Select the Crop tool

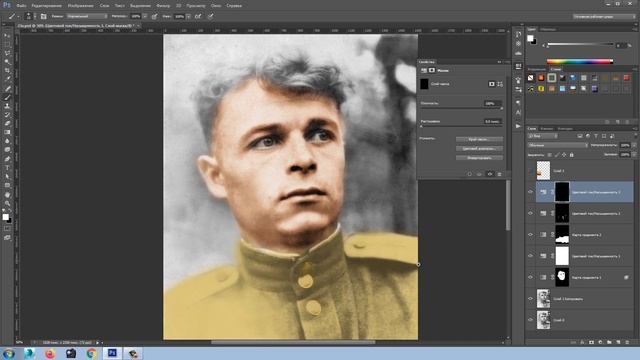pyautogui.click(x=7, y=71)
